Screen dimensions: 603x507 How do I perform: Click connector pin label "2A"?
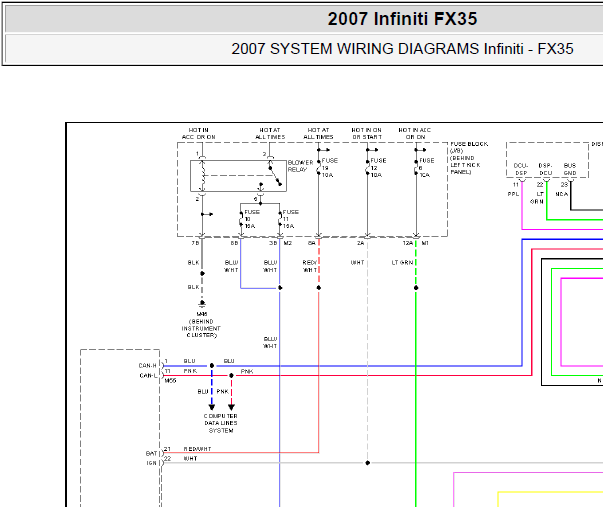click(x=360, y=243)
